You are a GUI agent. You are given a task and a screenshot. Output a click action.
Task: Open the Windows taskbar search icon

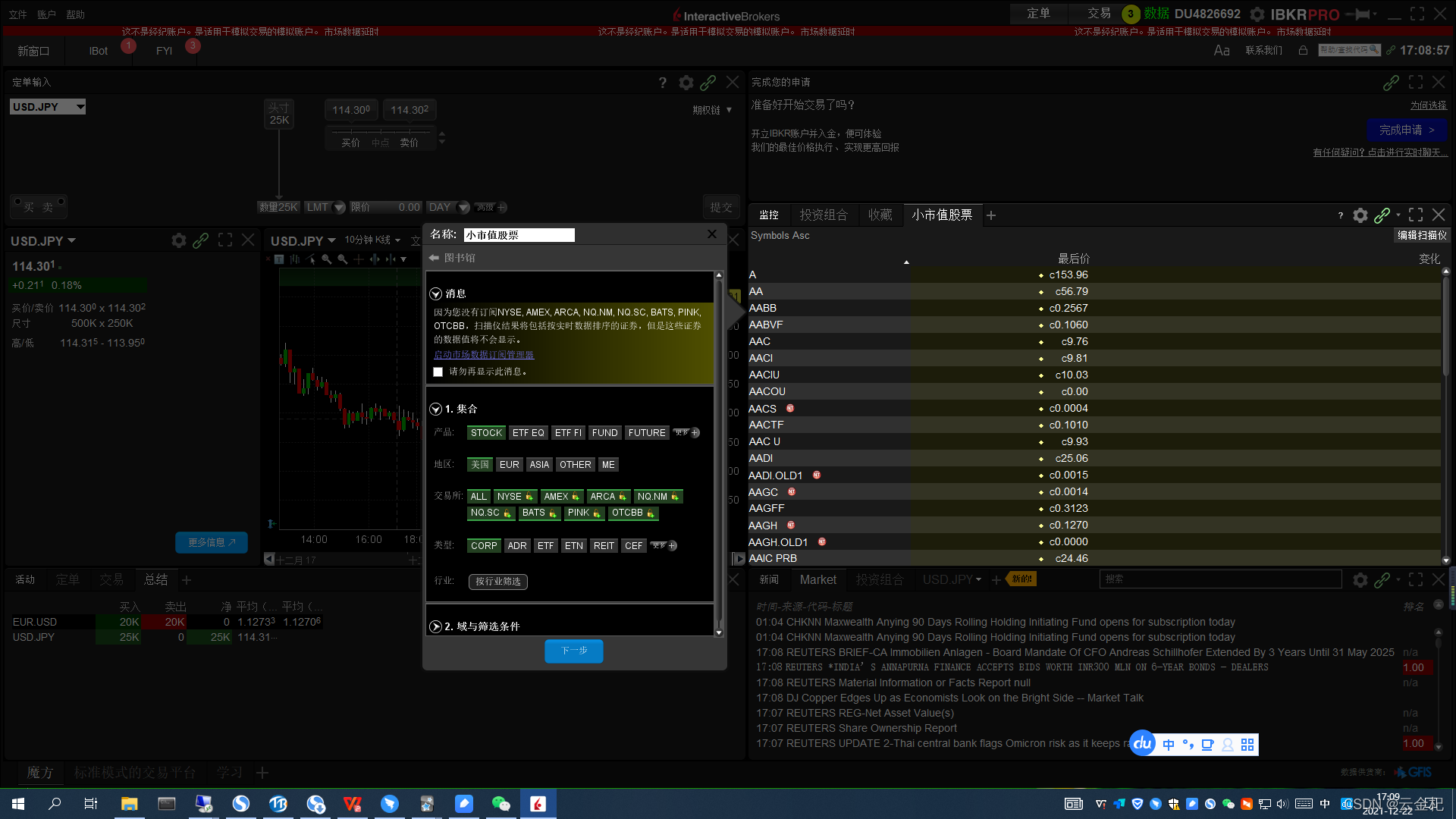click(55, 804)
